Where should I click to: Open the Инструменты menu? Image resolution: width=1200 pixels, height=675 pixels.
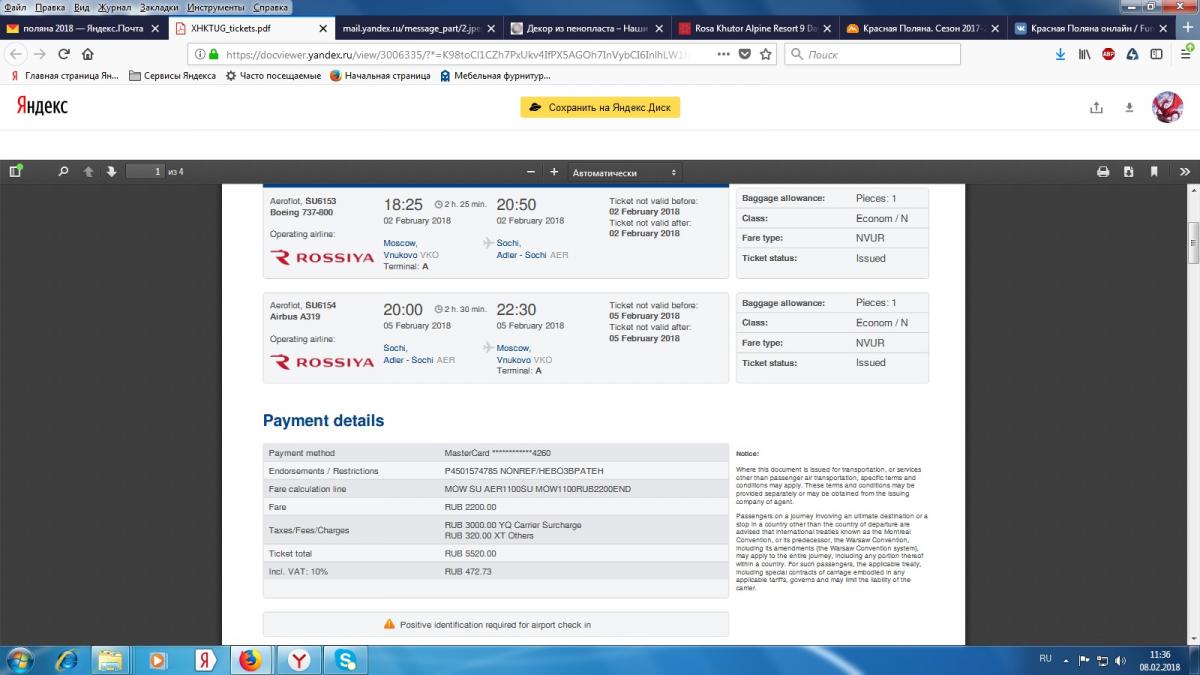click(x=217, y=7)
